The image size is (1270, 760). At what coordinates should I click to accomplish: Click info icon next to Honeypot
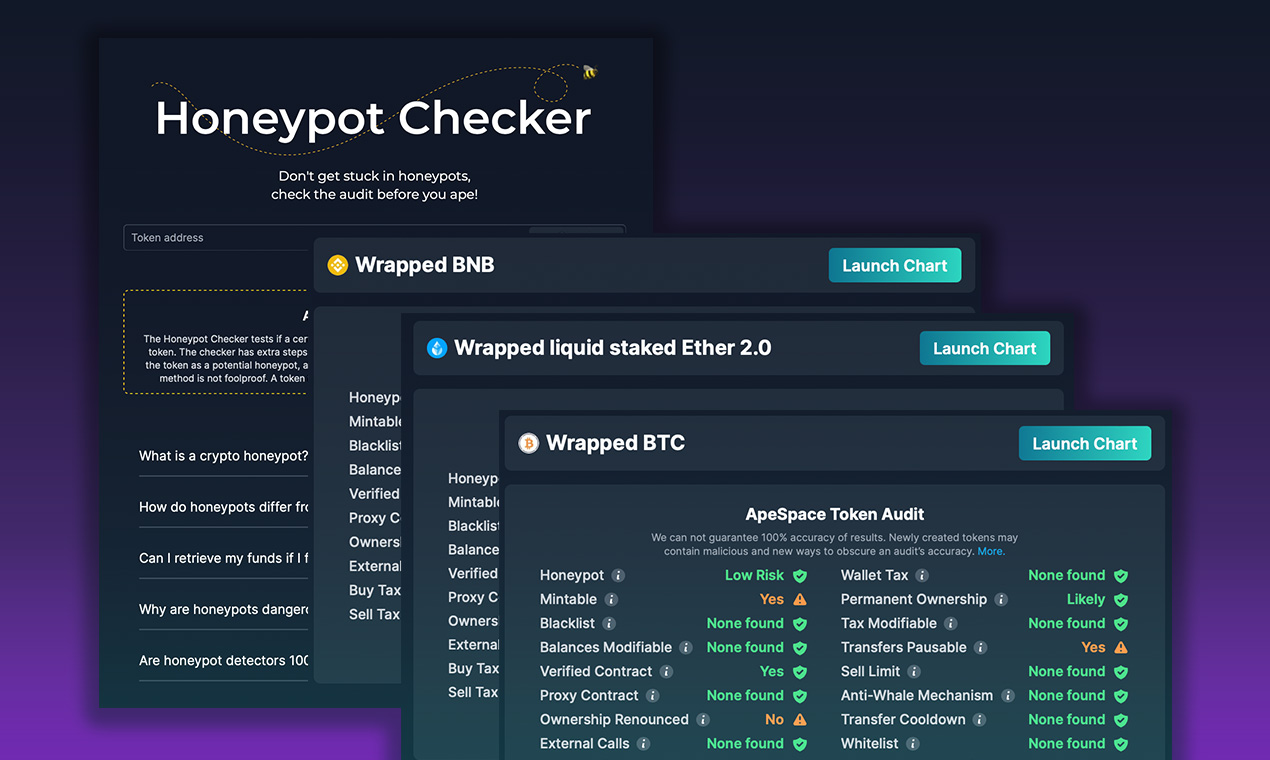[x=618, y=575]
